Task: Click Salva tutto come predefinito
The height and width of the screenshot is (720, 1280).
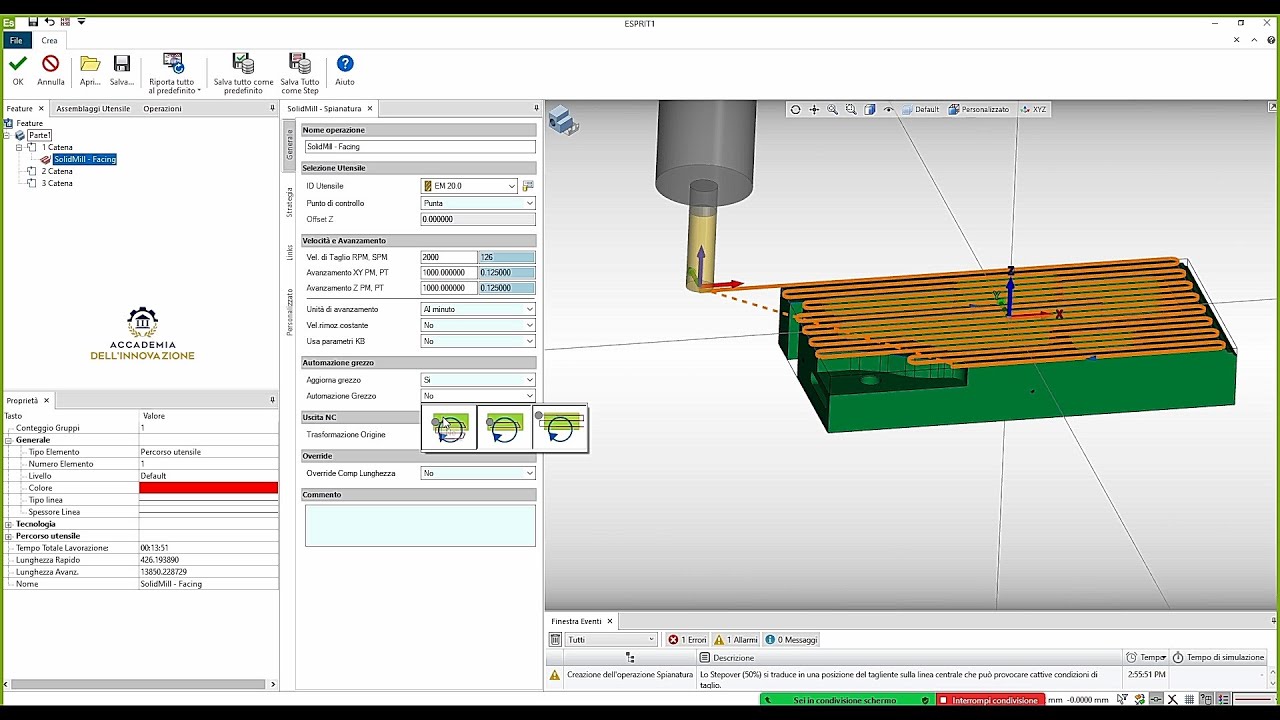Action: tap(243, 73)
